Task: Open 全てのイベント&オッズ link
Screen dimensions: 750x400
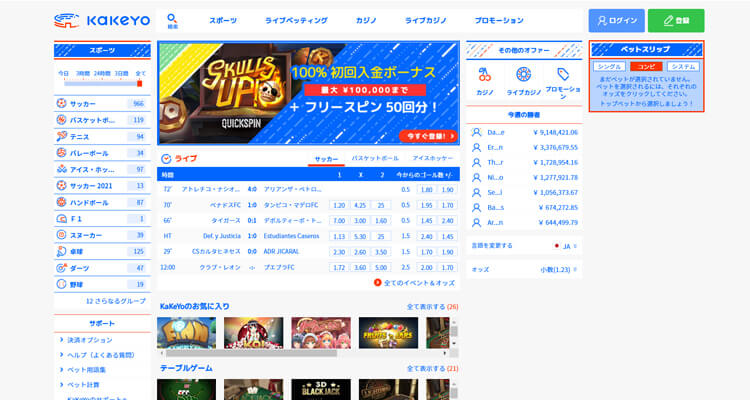Action: point(419,283)
